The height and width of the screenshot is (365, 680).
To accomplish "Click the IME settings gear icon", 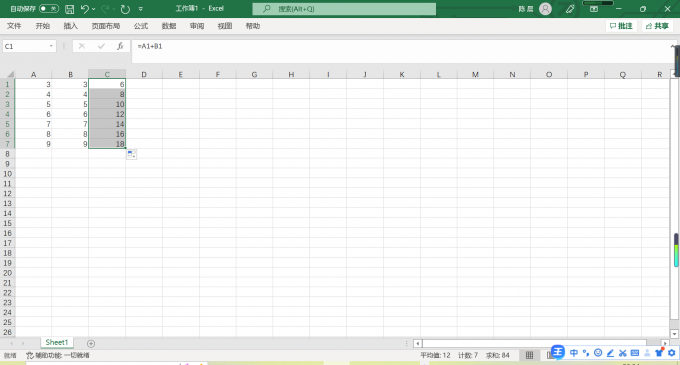I will tap(672, 353).
